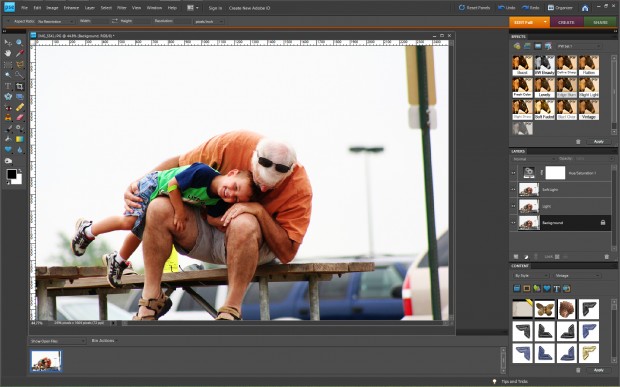Screen dimensions: 620x387
Task: Open the layer blend mode dropdown
Action: (x=533, y=159)
